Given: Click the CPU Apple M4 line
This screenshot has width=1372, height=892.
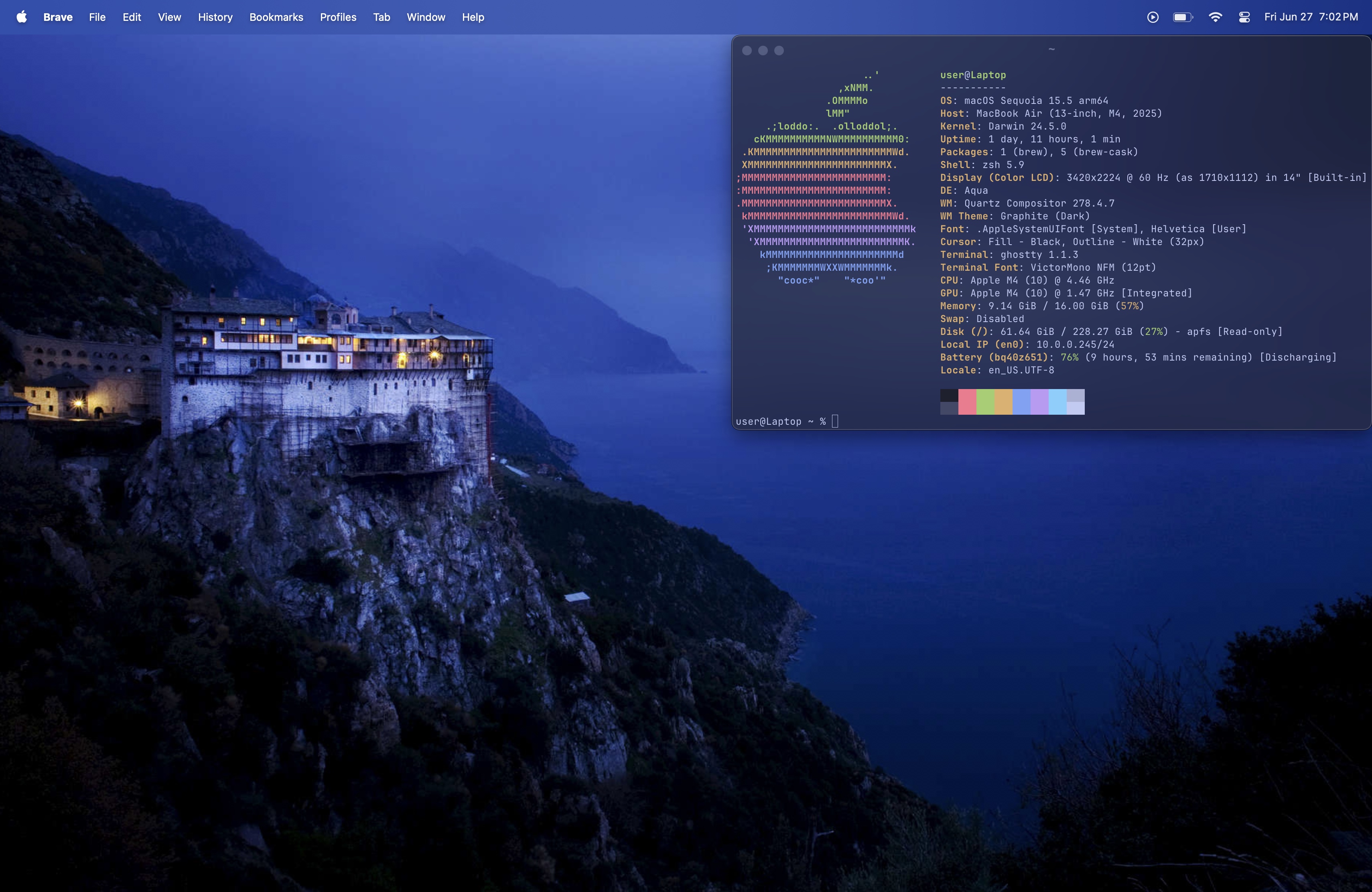Looking at the screenshot, I should 1027,280.
